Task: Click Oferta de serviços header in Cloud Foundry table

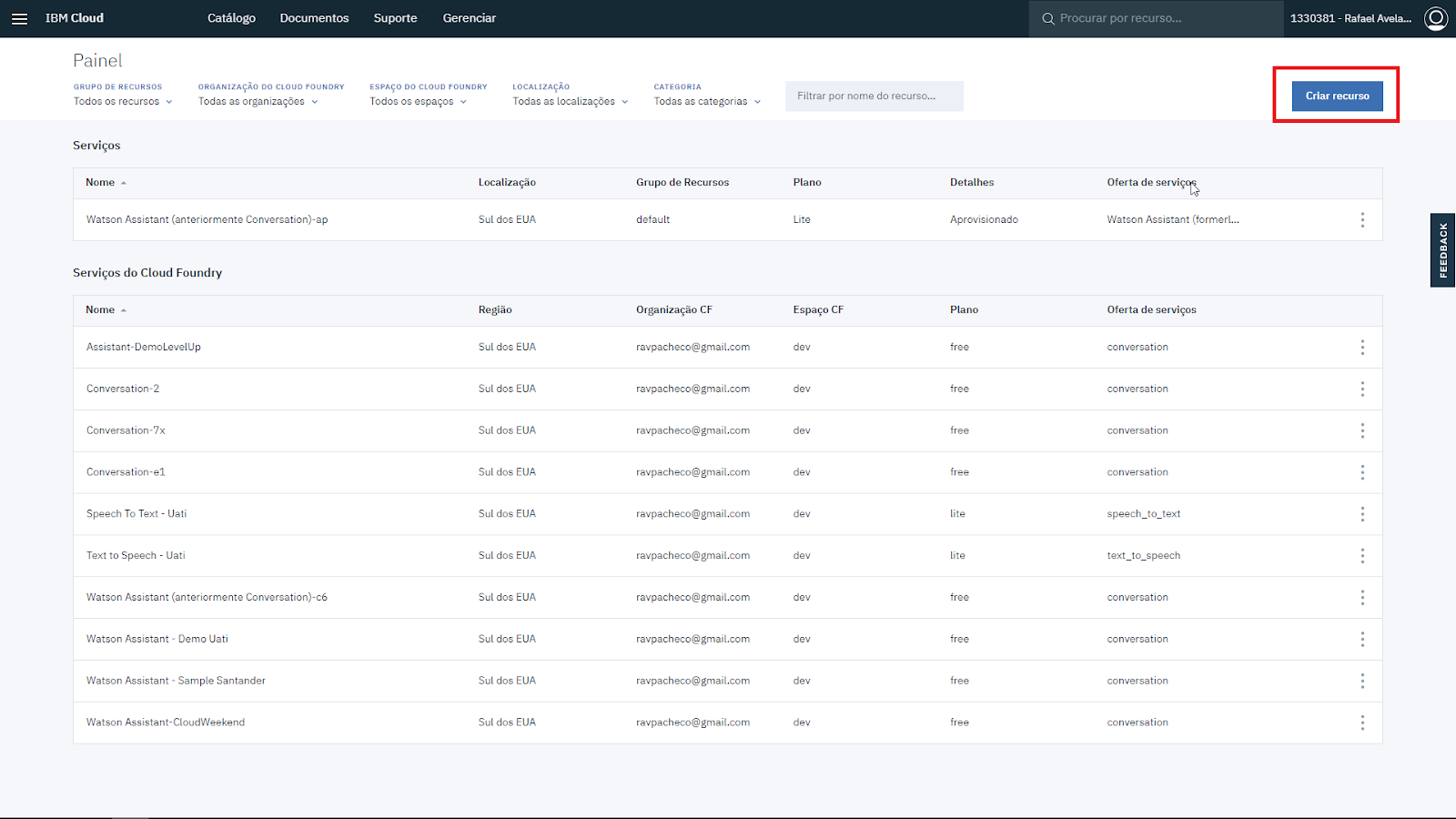Action: [x=1151, y=309]
